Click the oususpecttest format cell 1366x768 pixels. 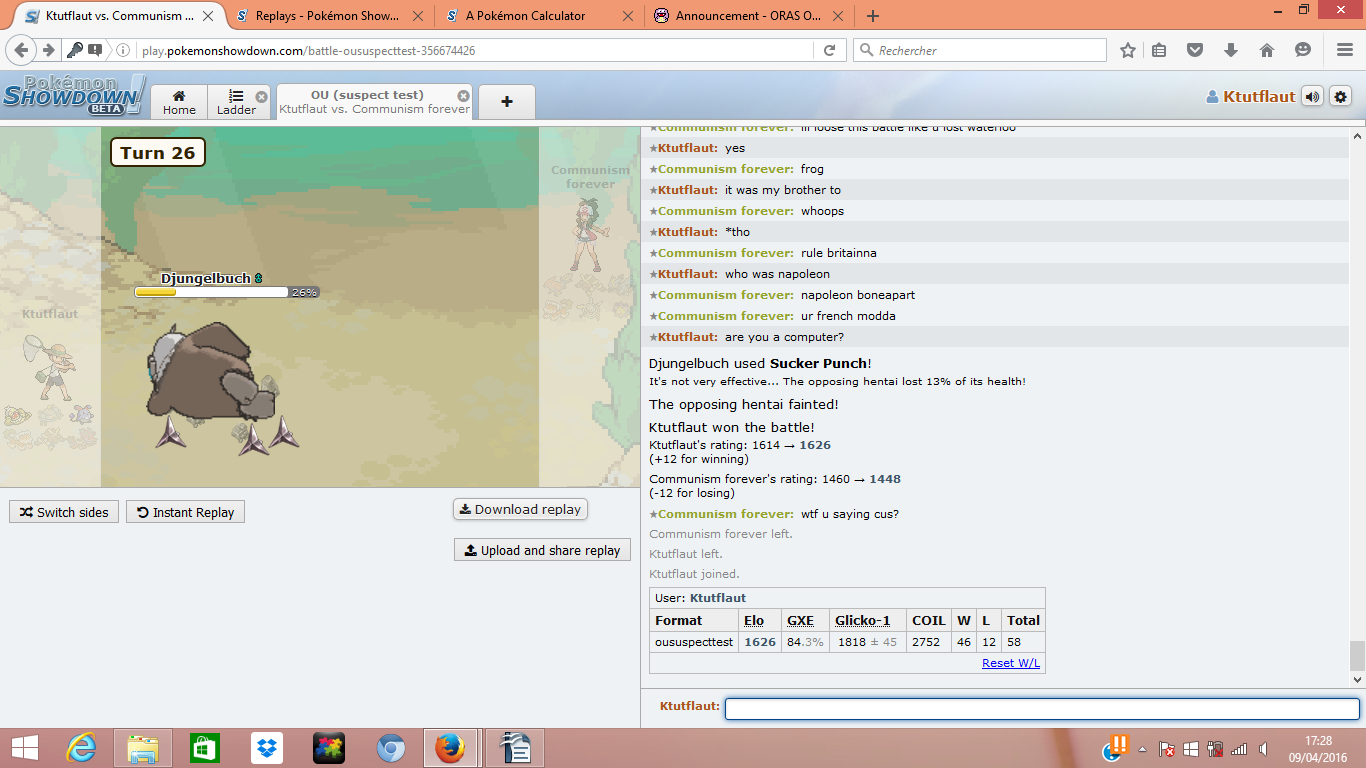tap(694, 642)
